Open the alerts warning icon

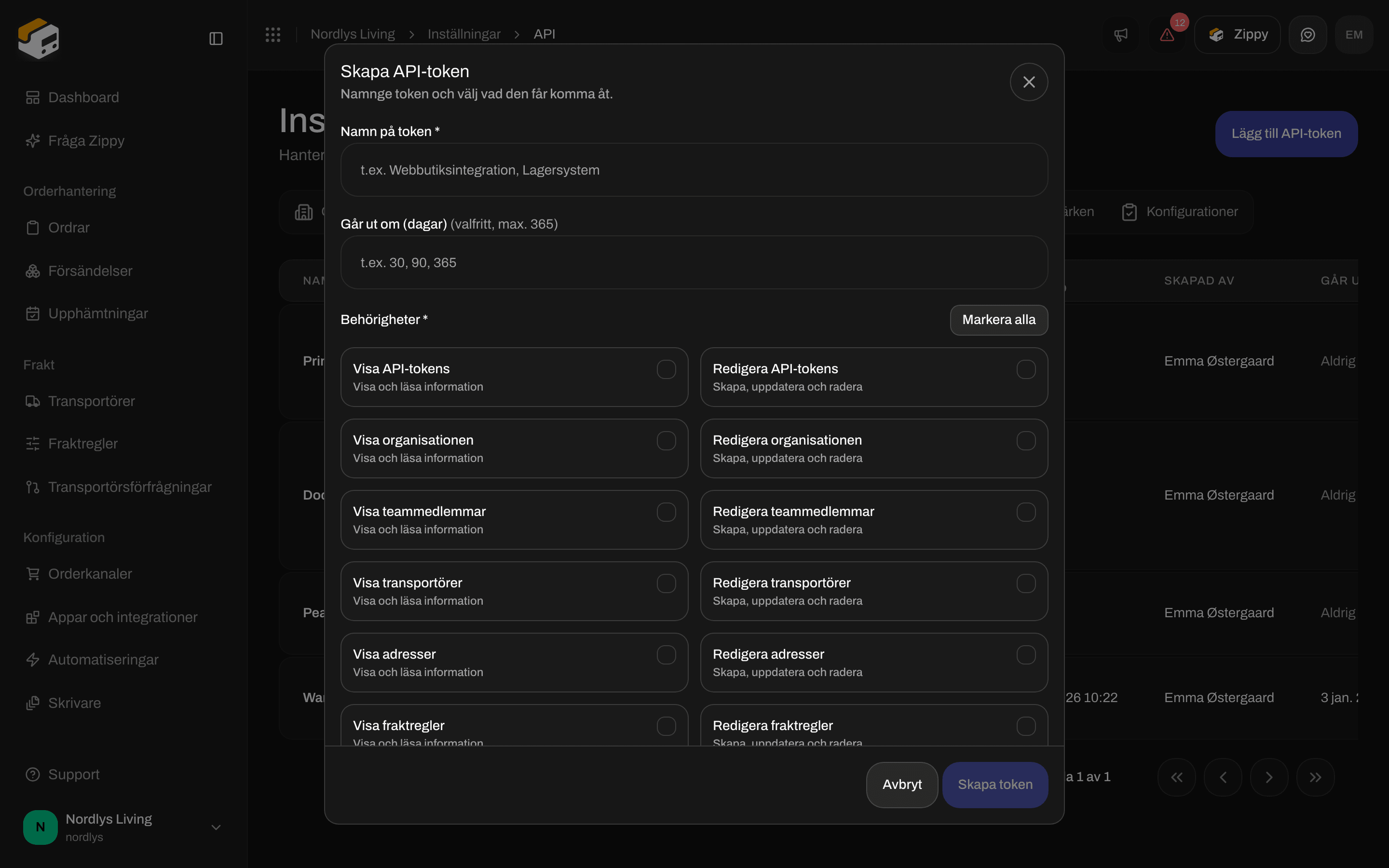pos(1167,34)
